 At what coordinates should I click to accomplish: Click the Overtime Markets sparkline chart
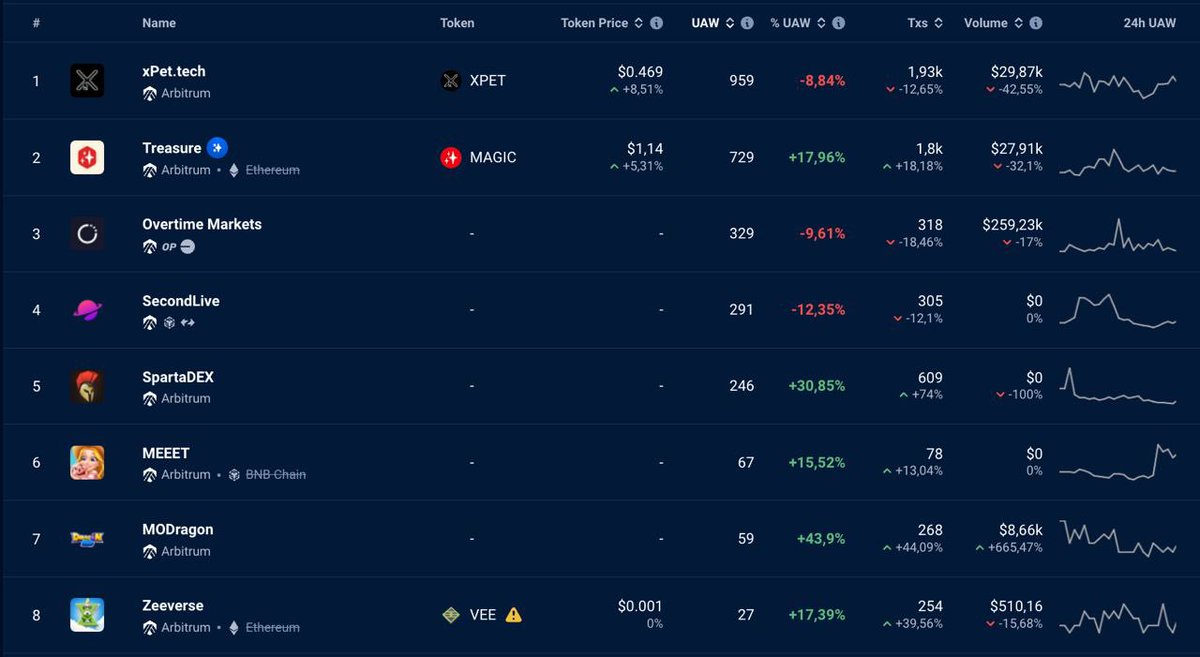[1120, 233]
